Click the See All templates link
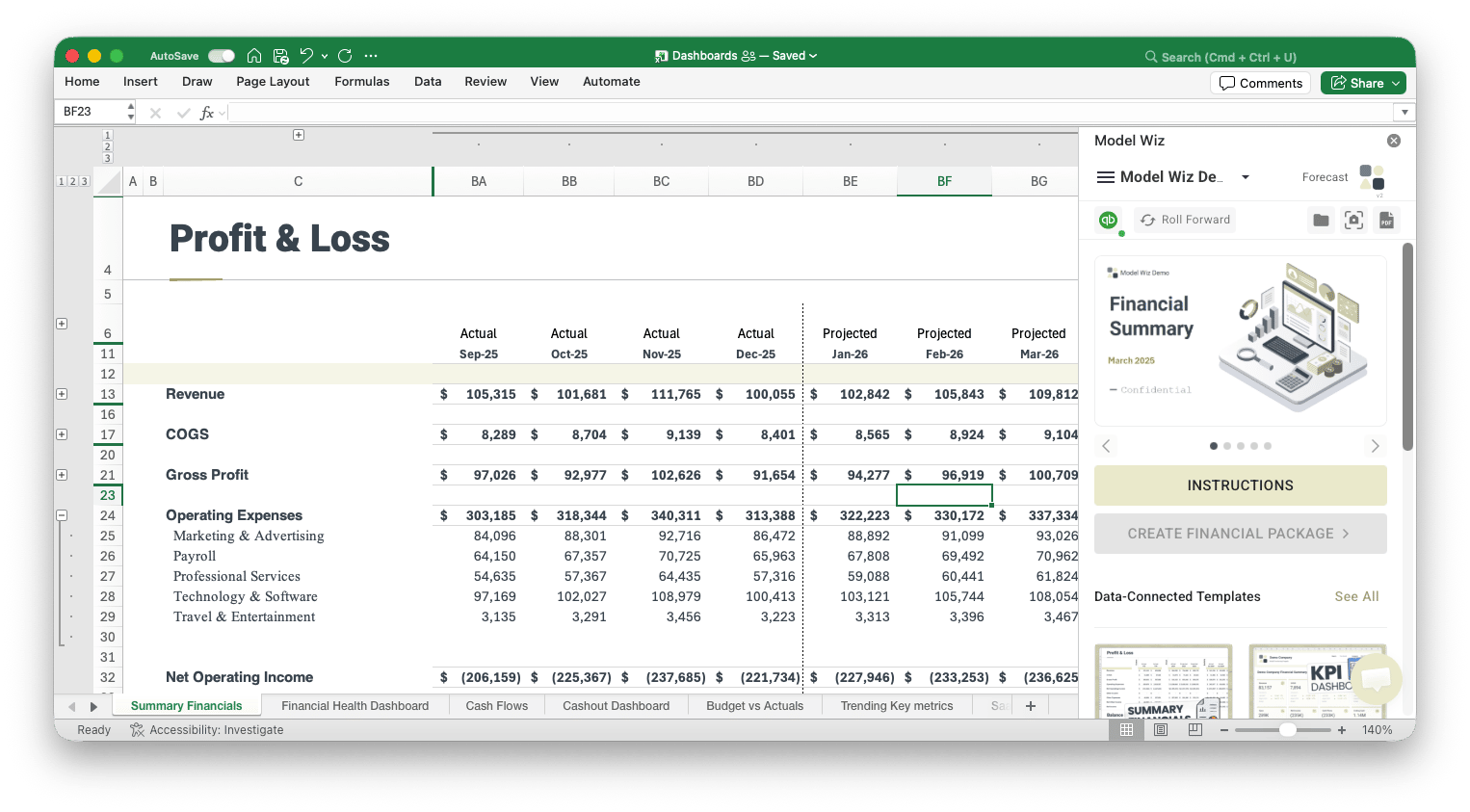 [1356, 596]
